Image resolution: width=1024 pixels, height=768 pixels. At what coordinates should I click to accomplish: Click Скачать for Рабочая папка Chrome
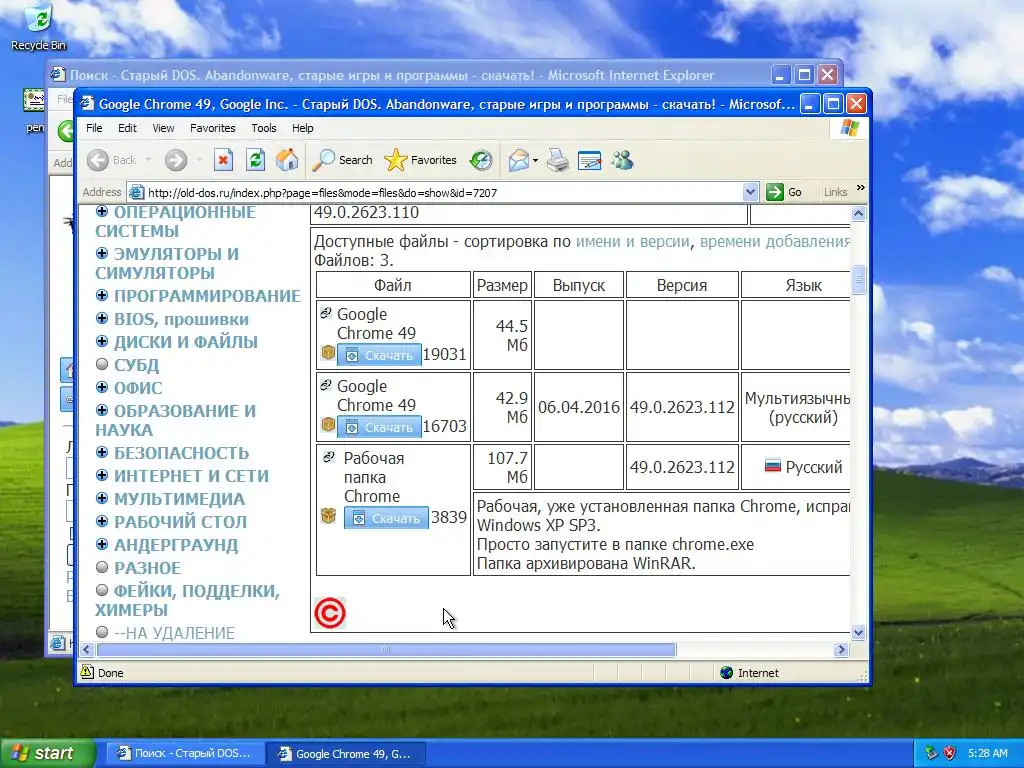pyautogui.click(x=386, y=518)
